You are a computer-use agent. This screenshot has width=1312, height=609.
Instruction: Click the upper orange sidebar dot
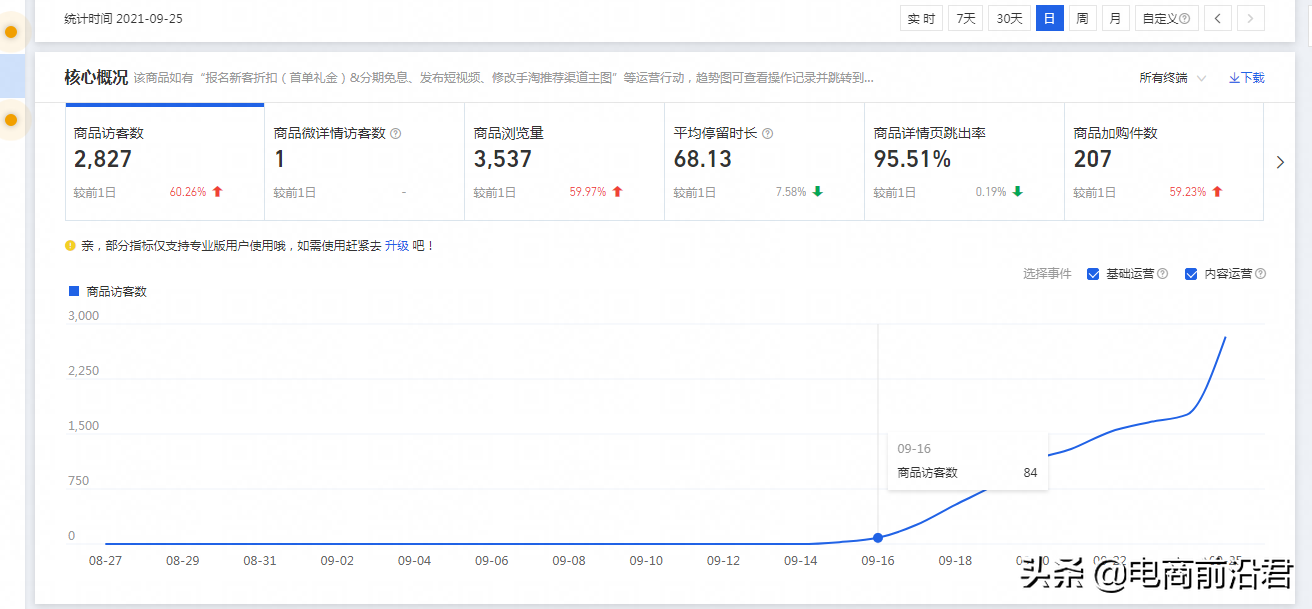click(11, 32)
